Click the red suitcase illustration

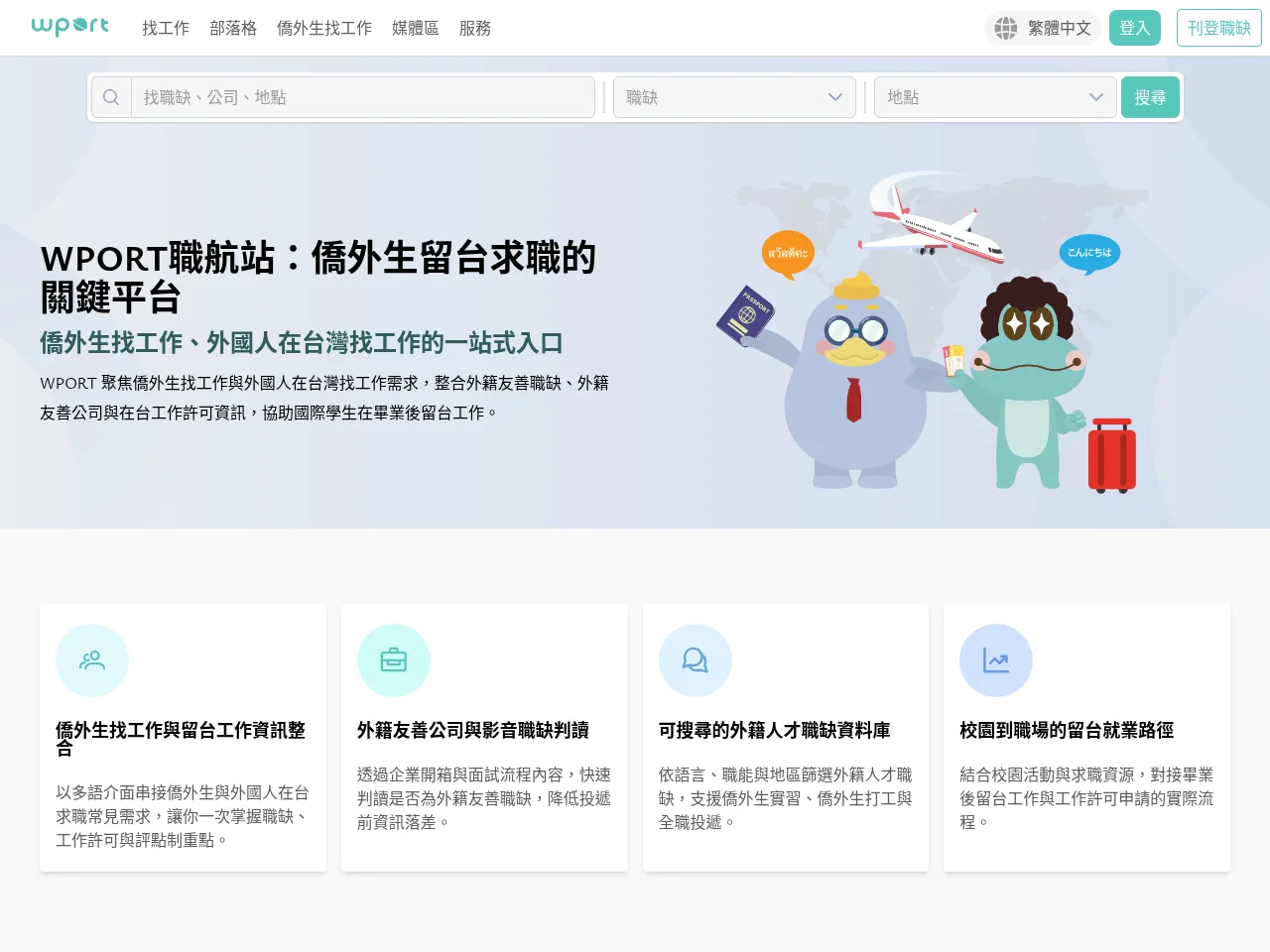1112,456
